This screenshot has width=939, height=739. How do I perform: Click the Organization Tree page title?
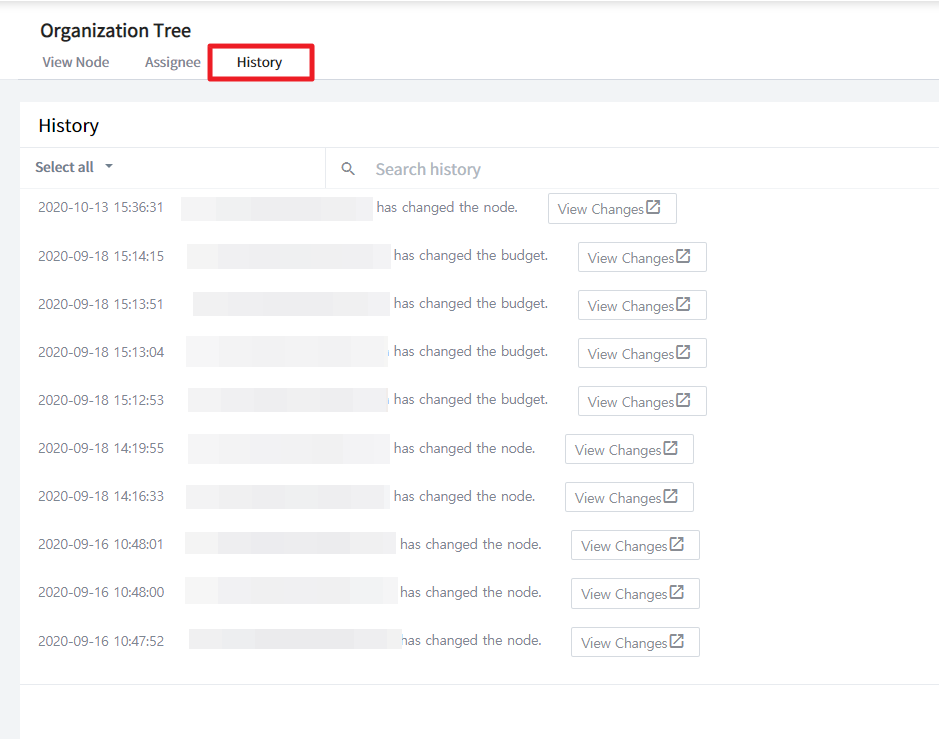tap(115, 31)
